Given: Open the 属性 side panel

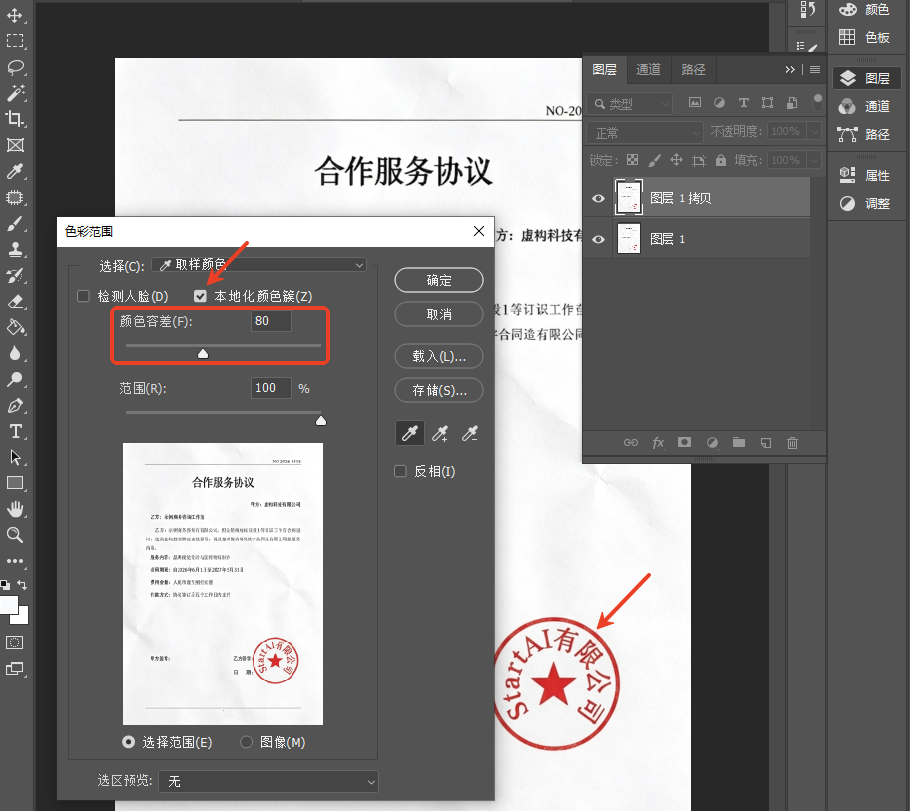Looking at the screenshot, I should [x=865, y=175].
